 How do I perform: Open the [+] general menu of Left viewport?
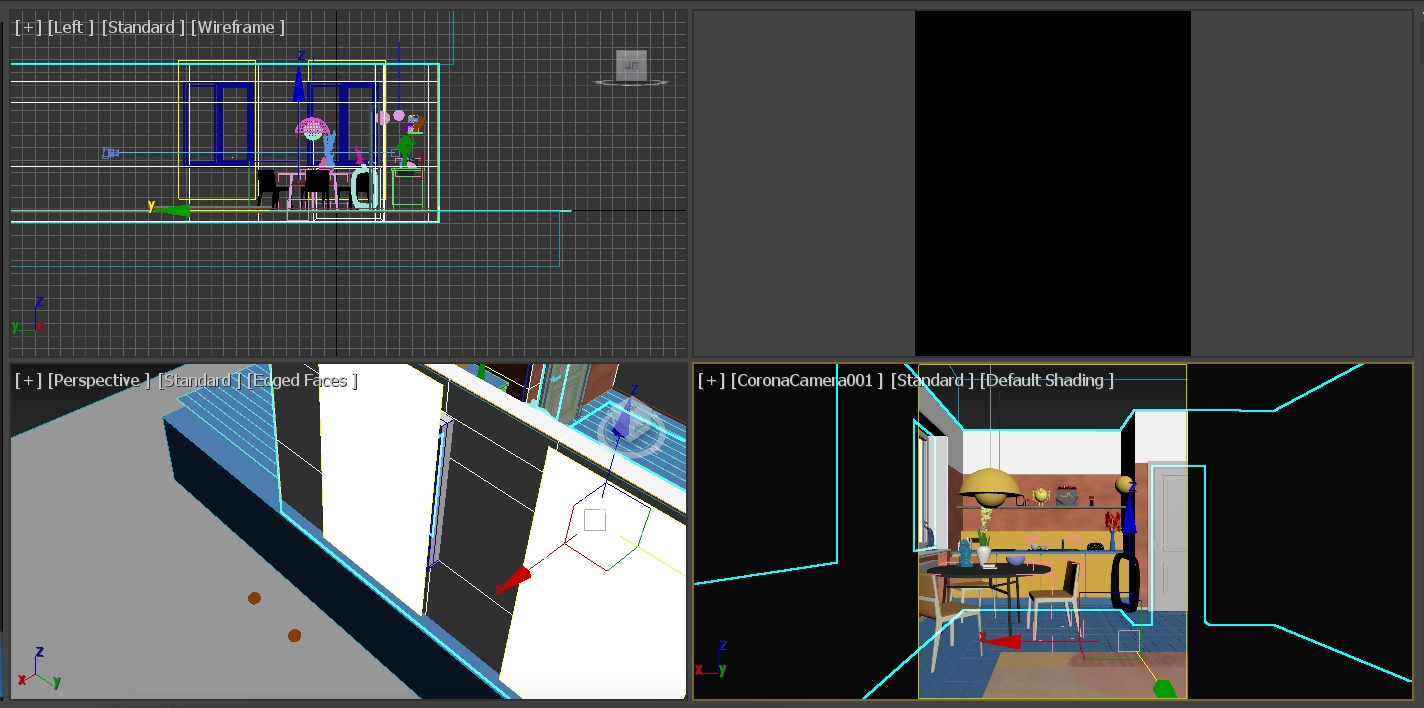[28, 27]
